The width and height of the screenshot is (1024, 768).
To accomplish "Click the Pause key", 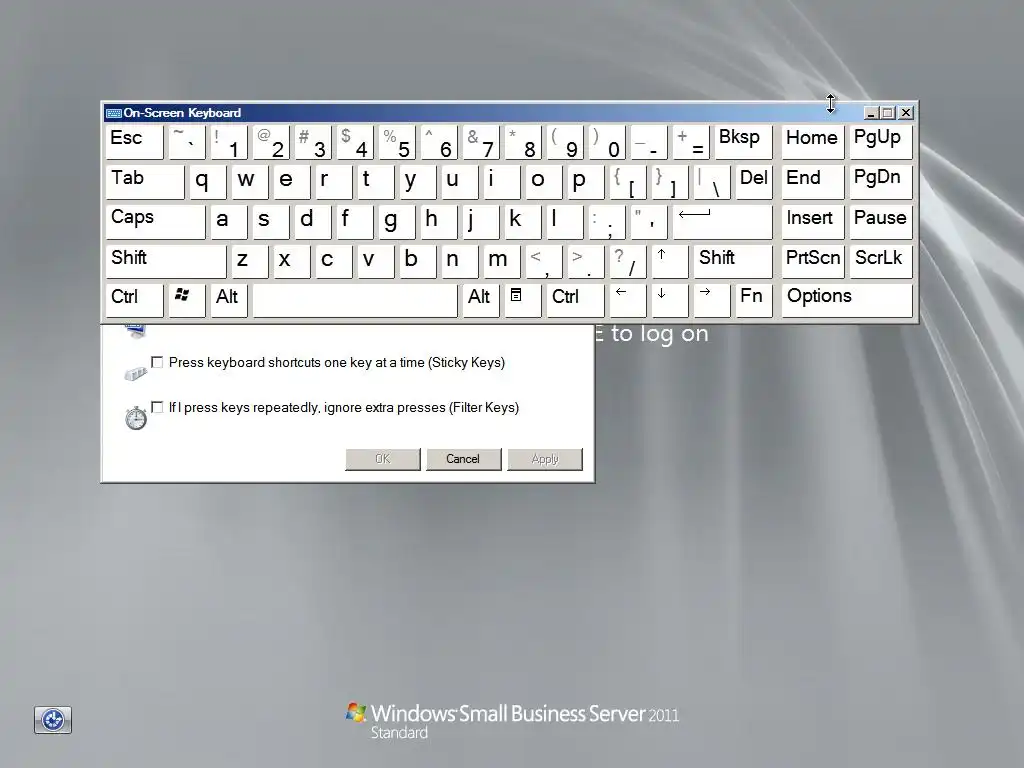I will pos(880,222).
